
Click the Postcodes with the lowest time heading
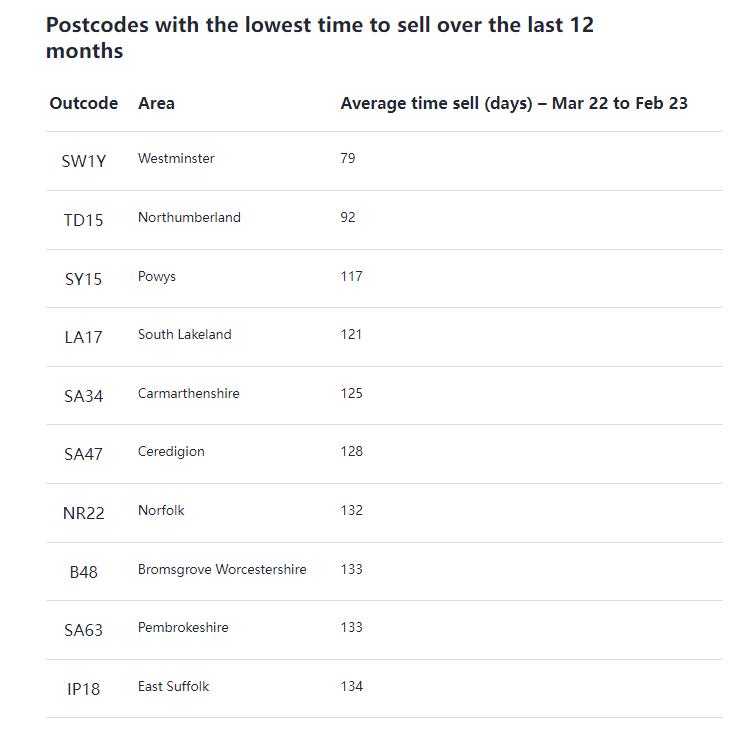tap(320, 38)
